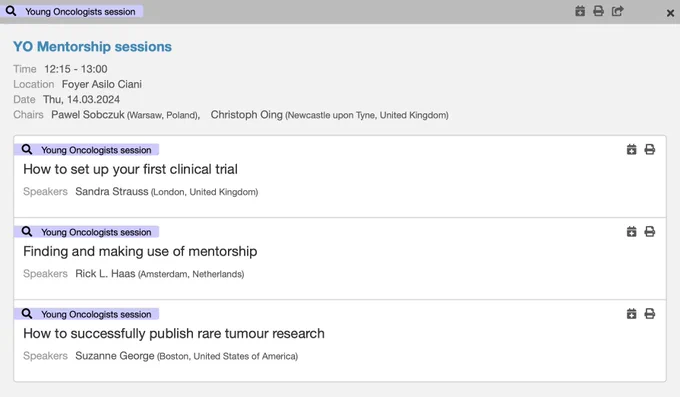Open speaker Rick L. Haas
Viewport: 680px width, 397px height.
point(105,273)
